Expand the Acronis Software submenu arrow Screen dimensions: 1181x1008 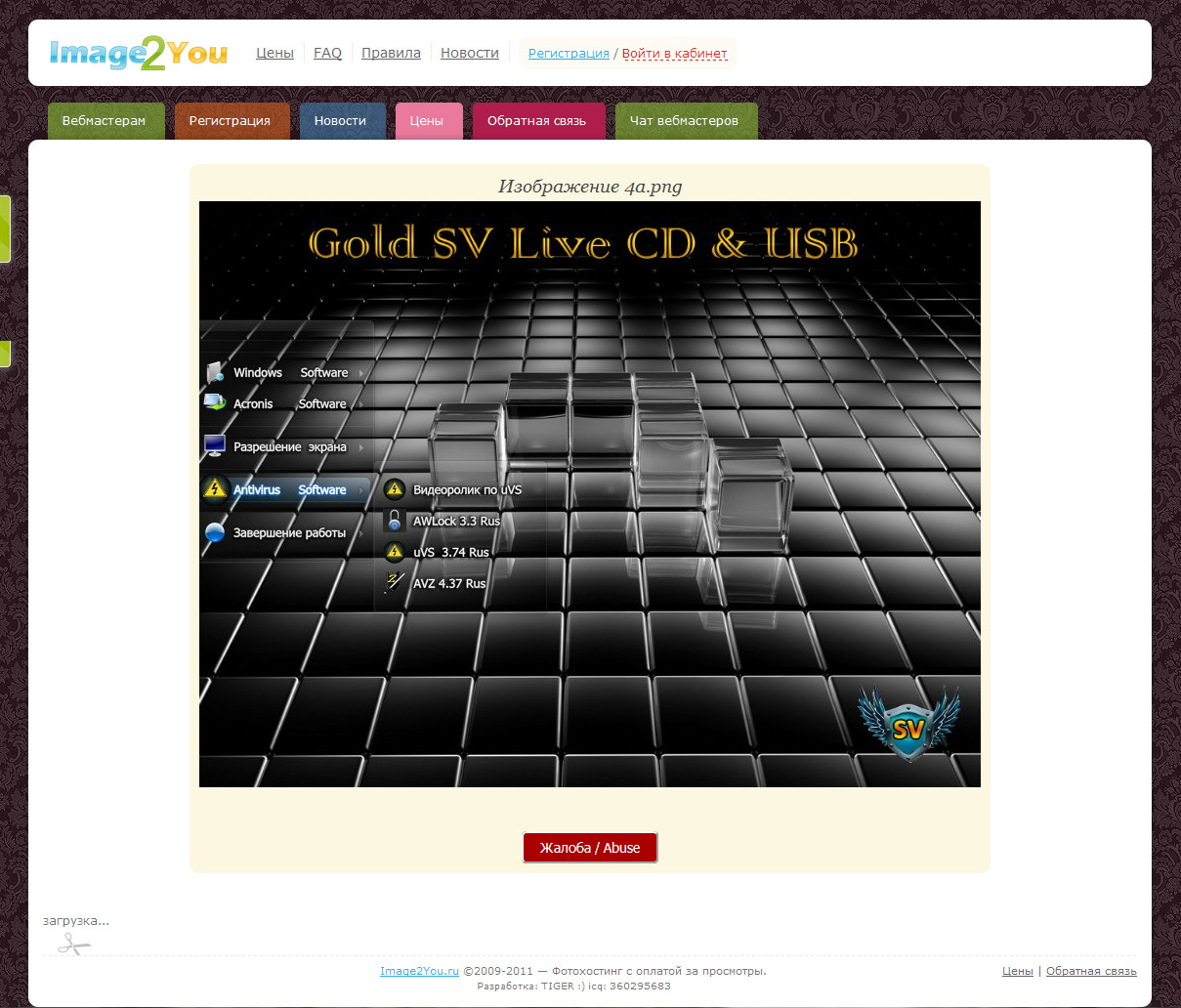pyautogui.click(x=360, y=404)
